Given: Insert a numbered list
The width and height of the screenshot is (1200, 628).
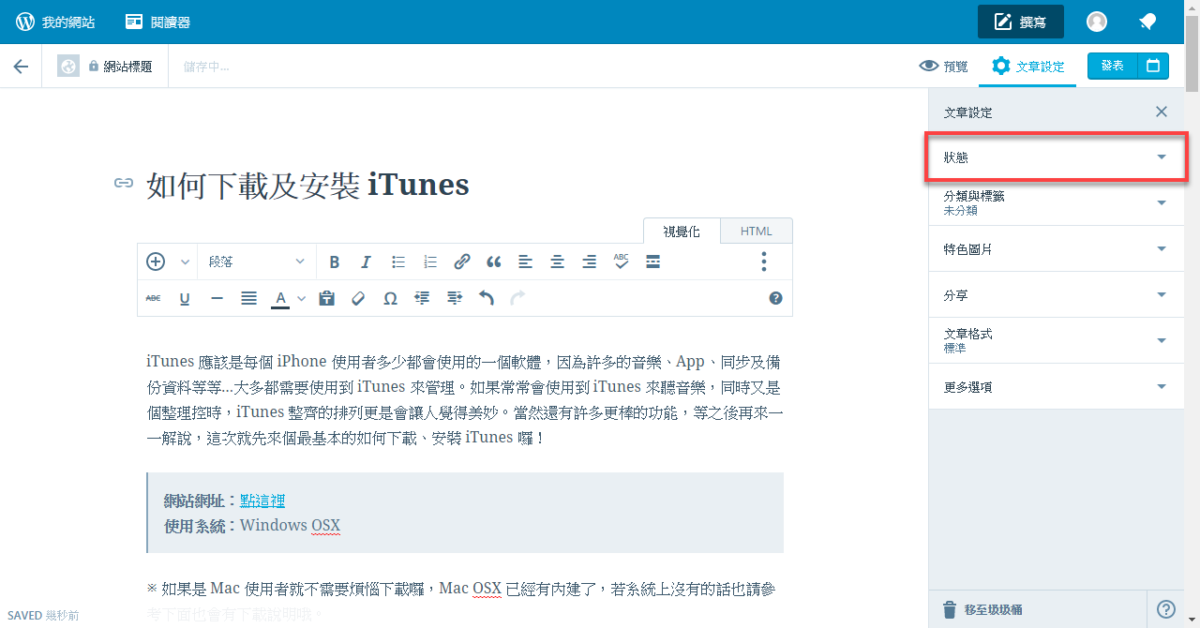Looking at the screenshot, I should (430, 262).
